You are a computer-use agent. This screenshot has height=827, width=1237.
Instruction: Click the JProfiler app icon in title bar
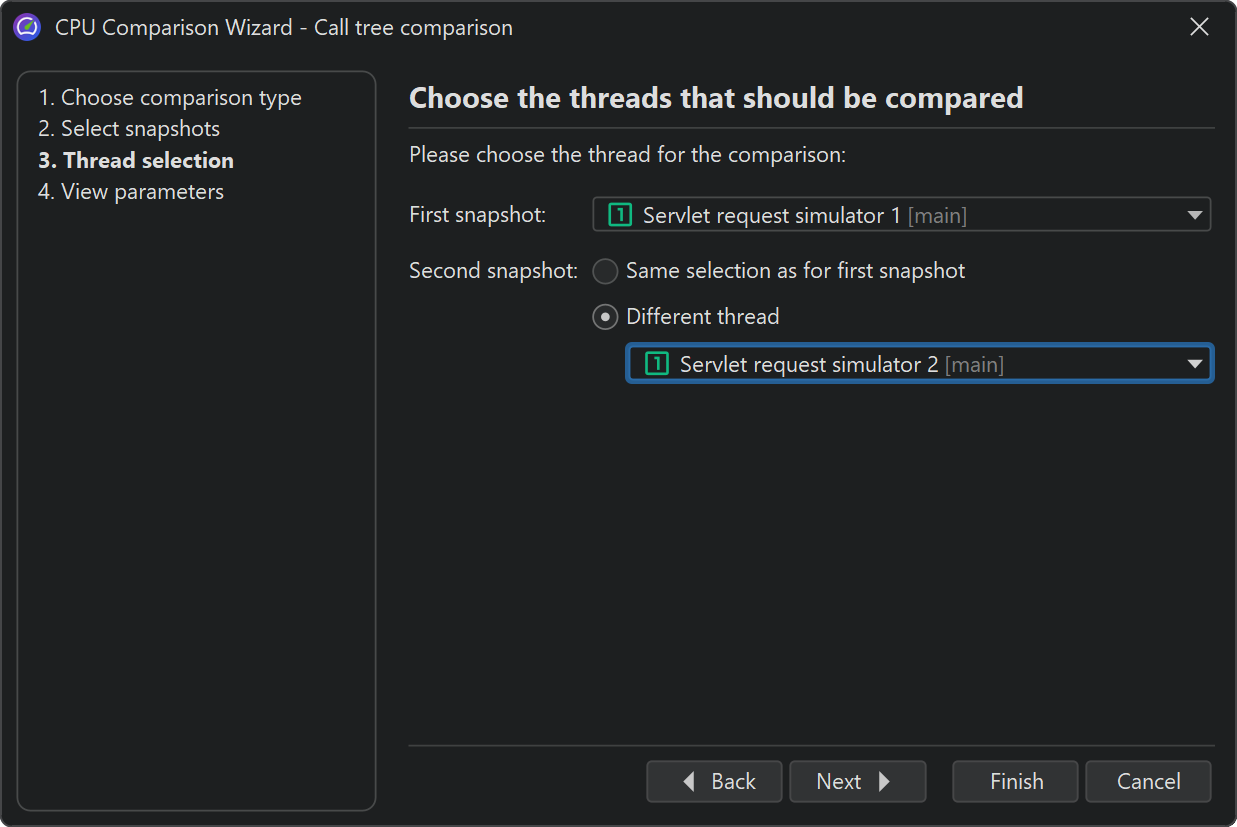point(27,27)
